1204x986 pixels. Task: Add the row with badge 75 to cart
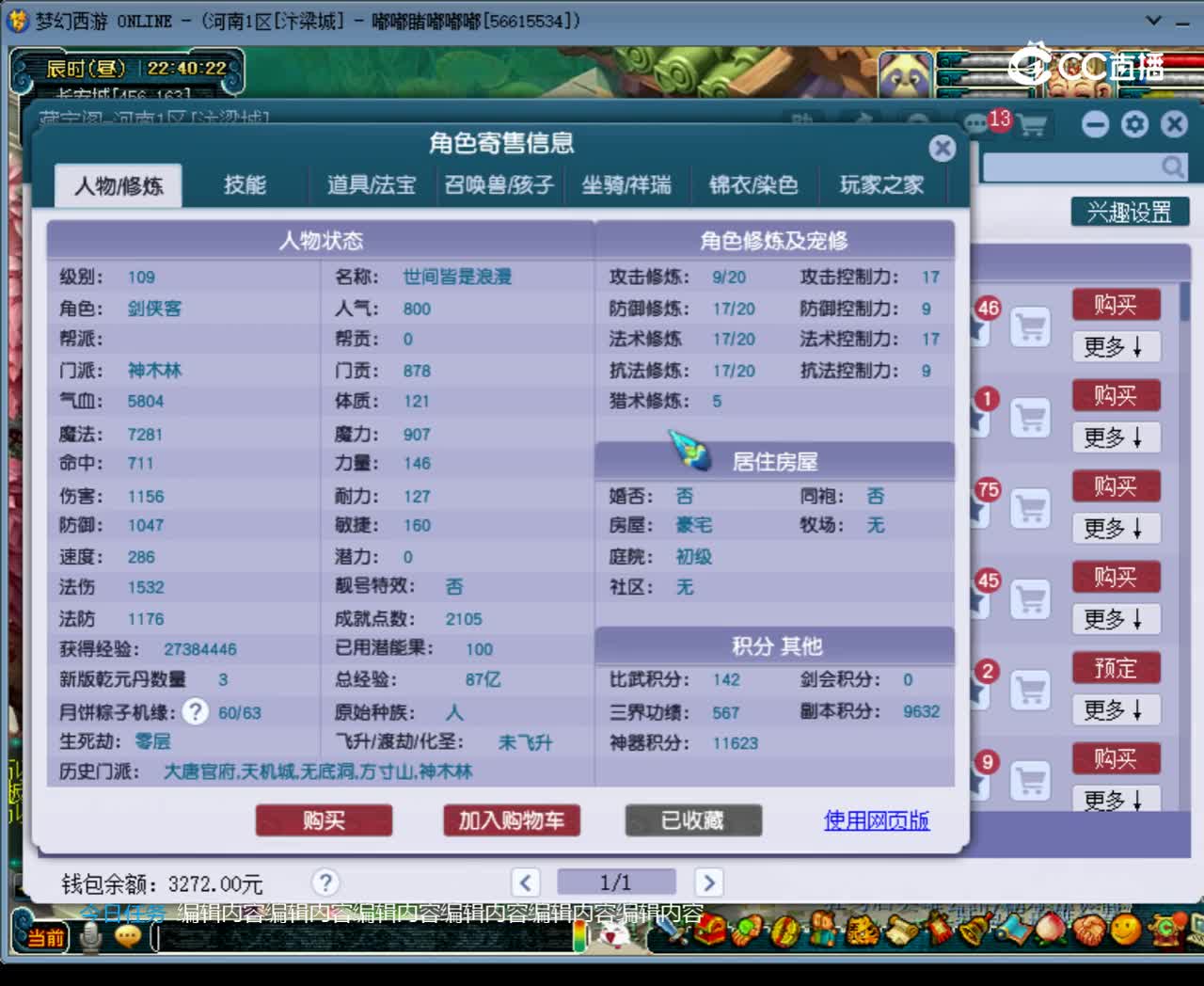click(1030, 508)
